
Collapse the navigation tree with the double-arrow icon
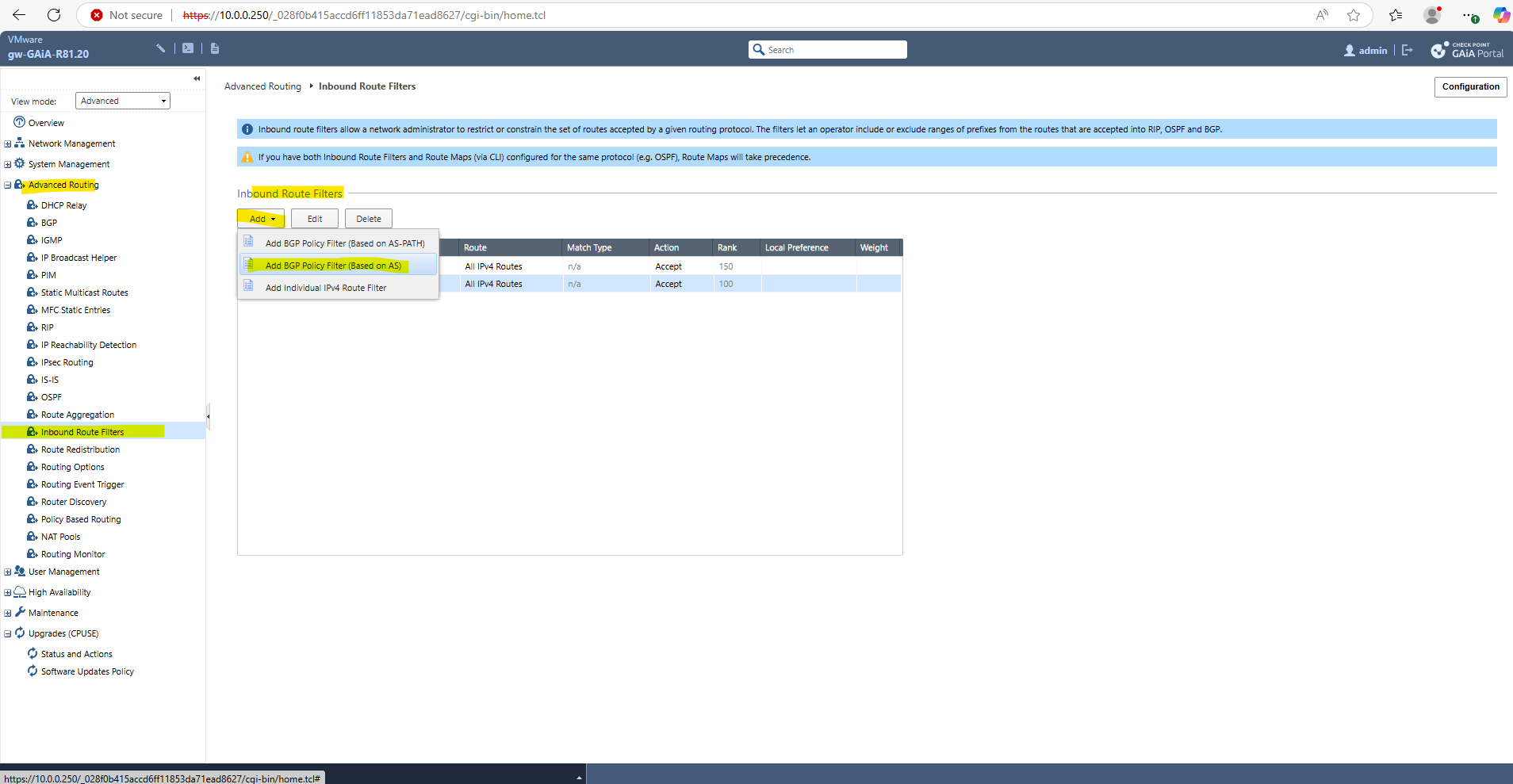[197, 78]
